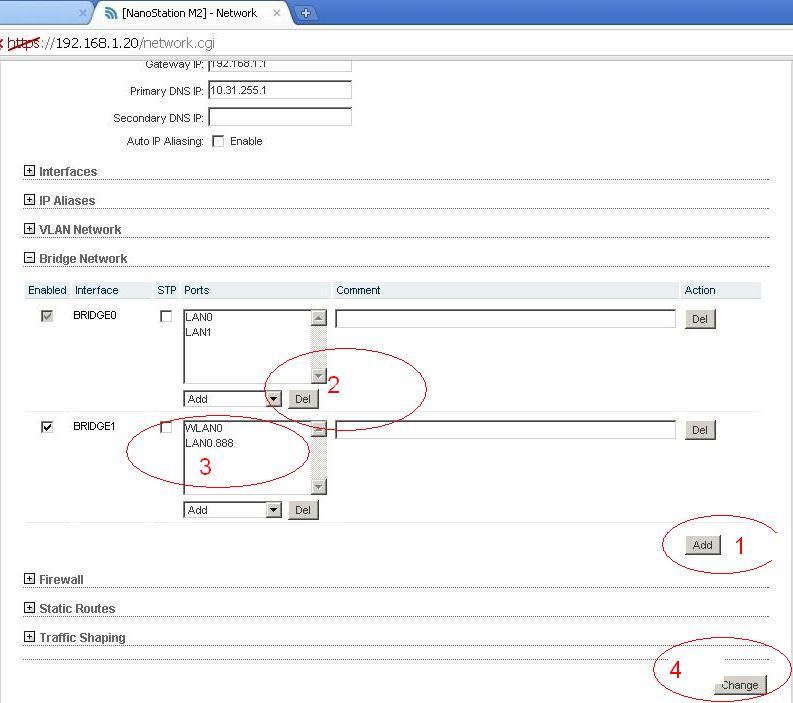The height and width of the screenshot is (703, 793).
Task: Collapse the Bridge Network section
Action: [29, 258]
